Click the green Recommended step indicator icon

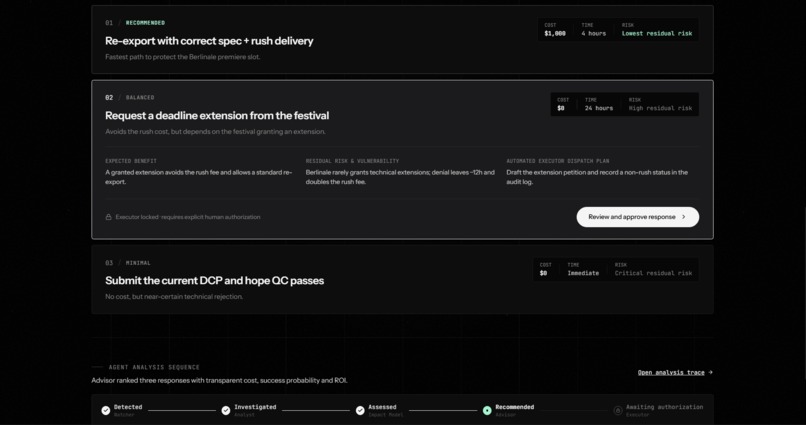click(487, 410)
